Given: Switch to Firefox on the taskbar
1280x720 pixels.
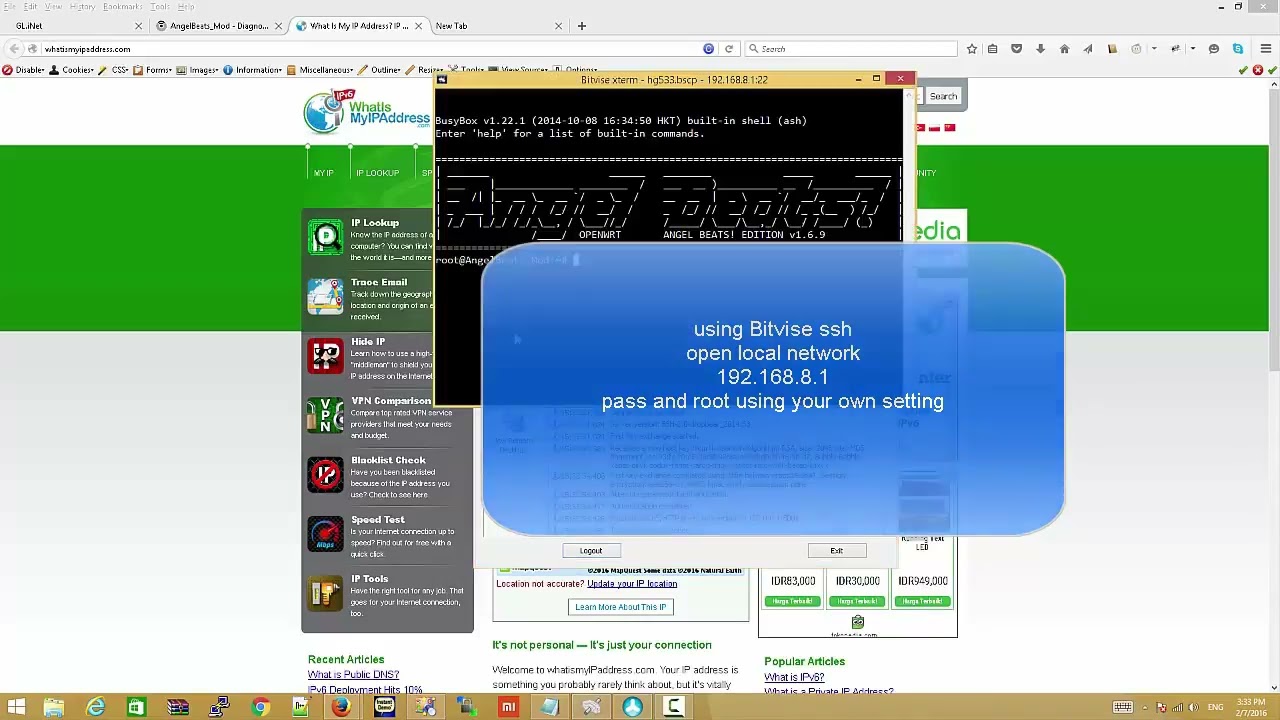Looking at the screenshot, I should [x=341, y=707].
